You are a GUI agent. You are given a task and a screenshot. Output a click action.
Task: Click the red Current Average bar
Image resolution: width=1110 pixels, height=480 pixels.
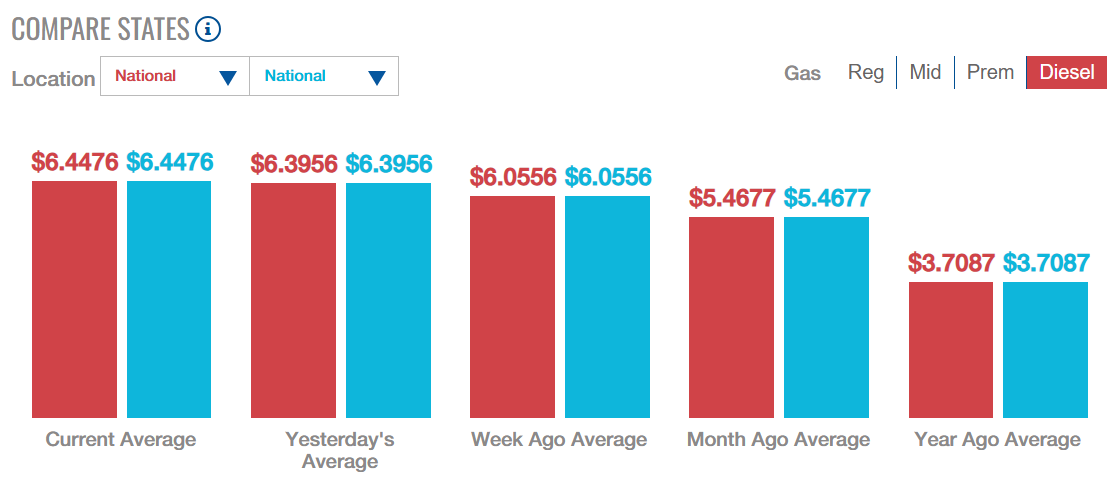click(x=74, y=299)
